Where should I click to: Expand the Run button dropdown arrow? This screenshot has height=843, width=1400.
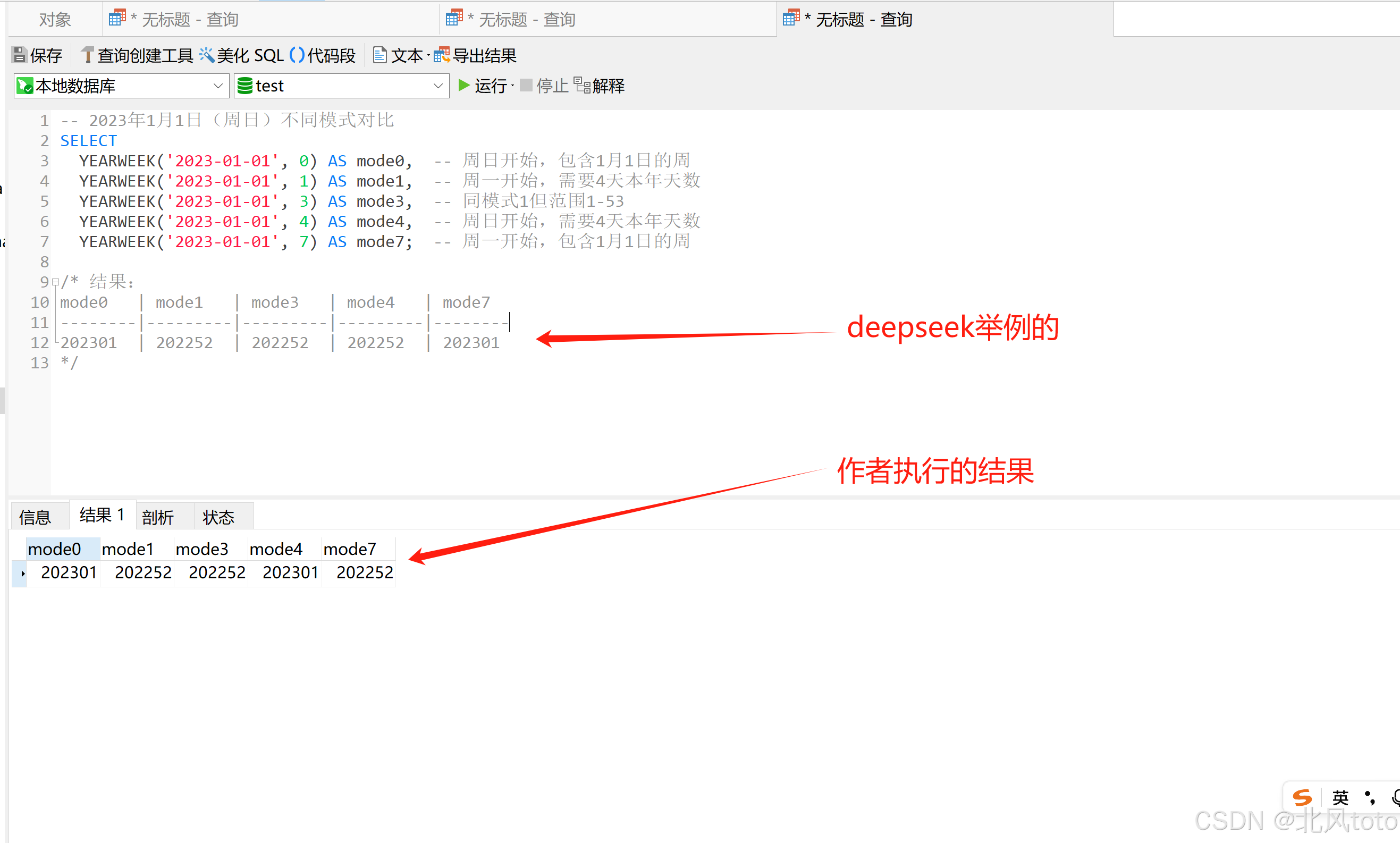pos(513,85)
